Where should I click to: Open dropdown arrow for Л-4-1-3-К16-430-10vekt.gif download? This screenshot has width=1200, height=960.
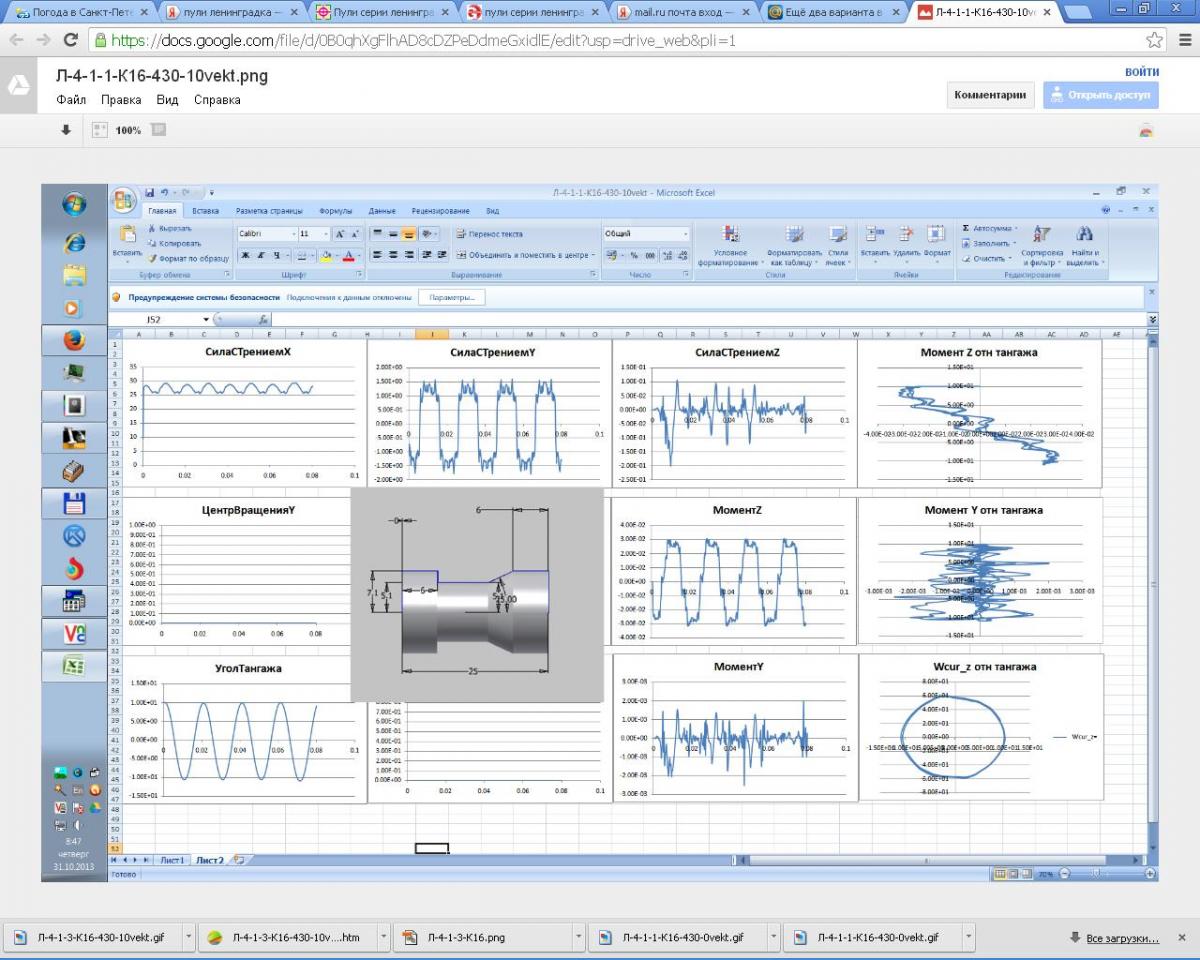coord(188,938)
